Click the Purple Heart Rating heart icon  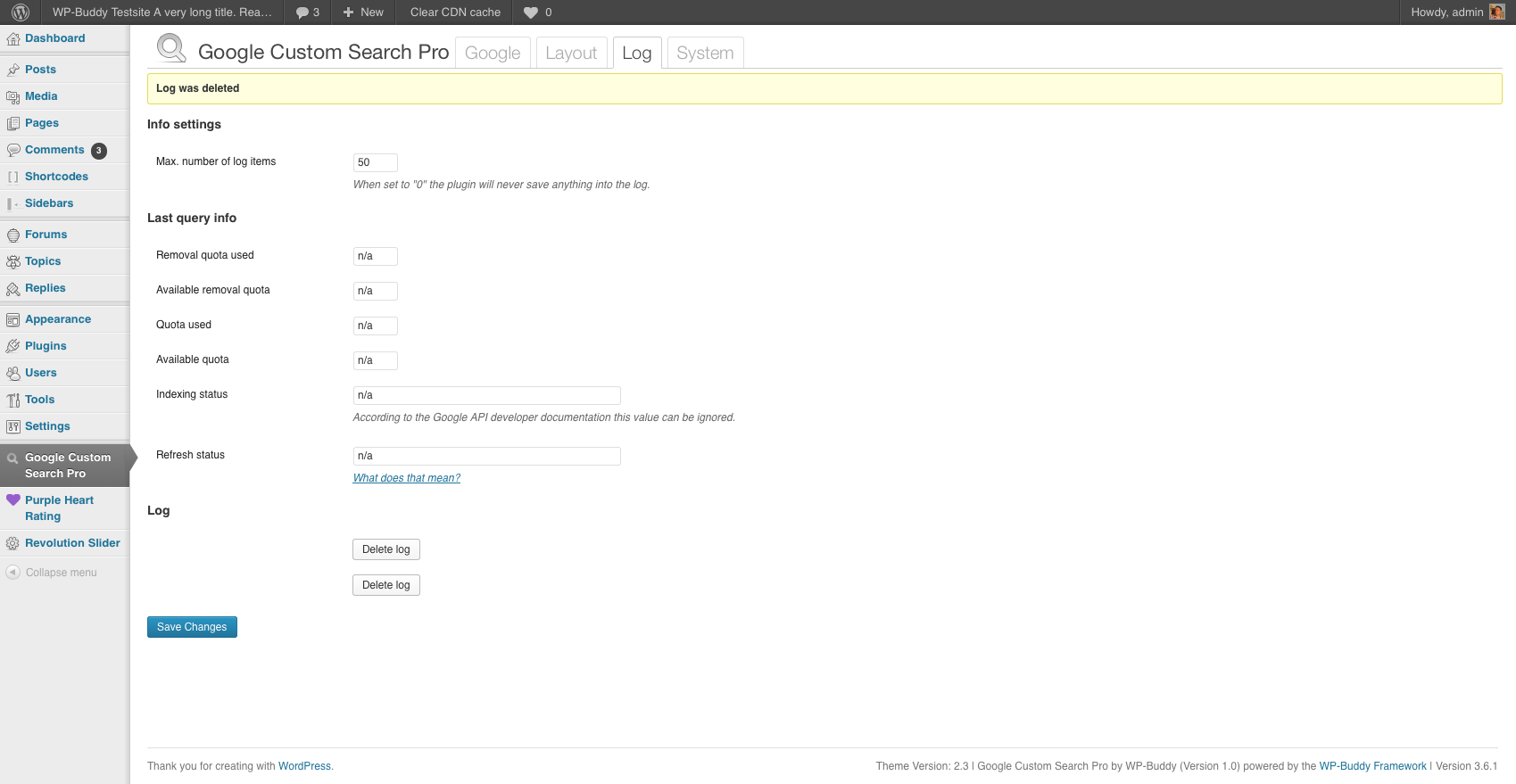click(12, 500)
